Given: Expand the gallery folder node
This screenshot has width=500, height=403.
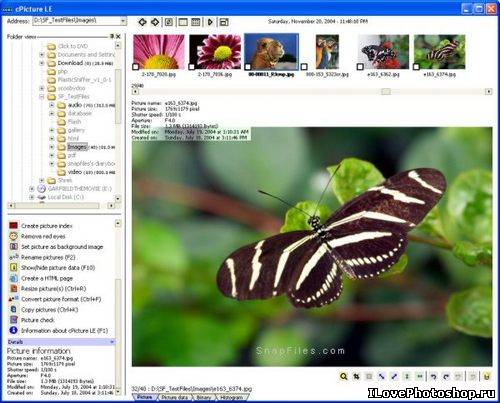Looking at the screenshot, I should point(52,130).
